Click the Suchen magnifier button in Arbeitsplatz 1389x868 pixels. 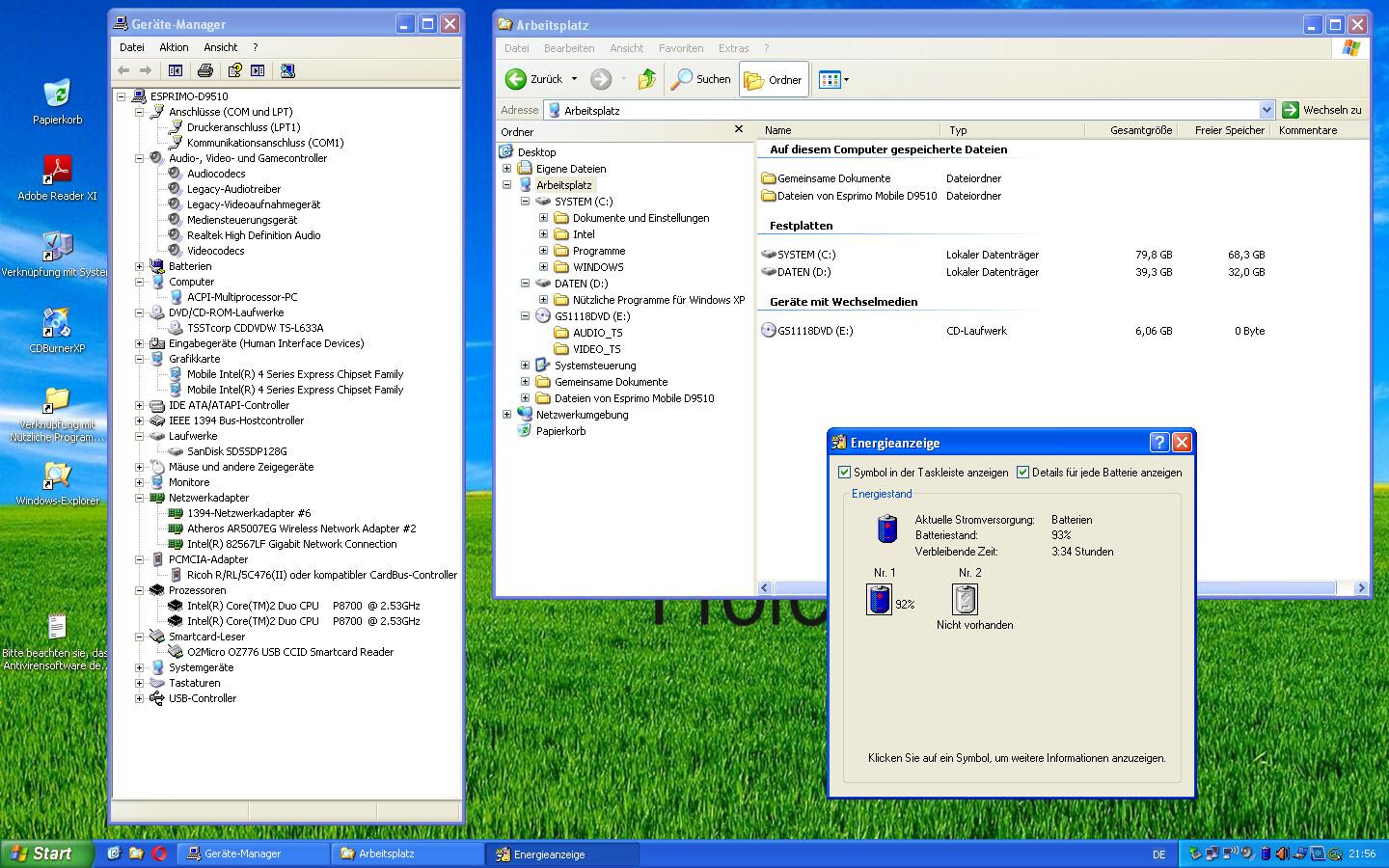pyautogui.click(x=701, y=79)
